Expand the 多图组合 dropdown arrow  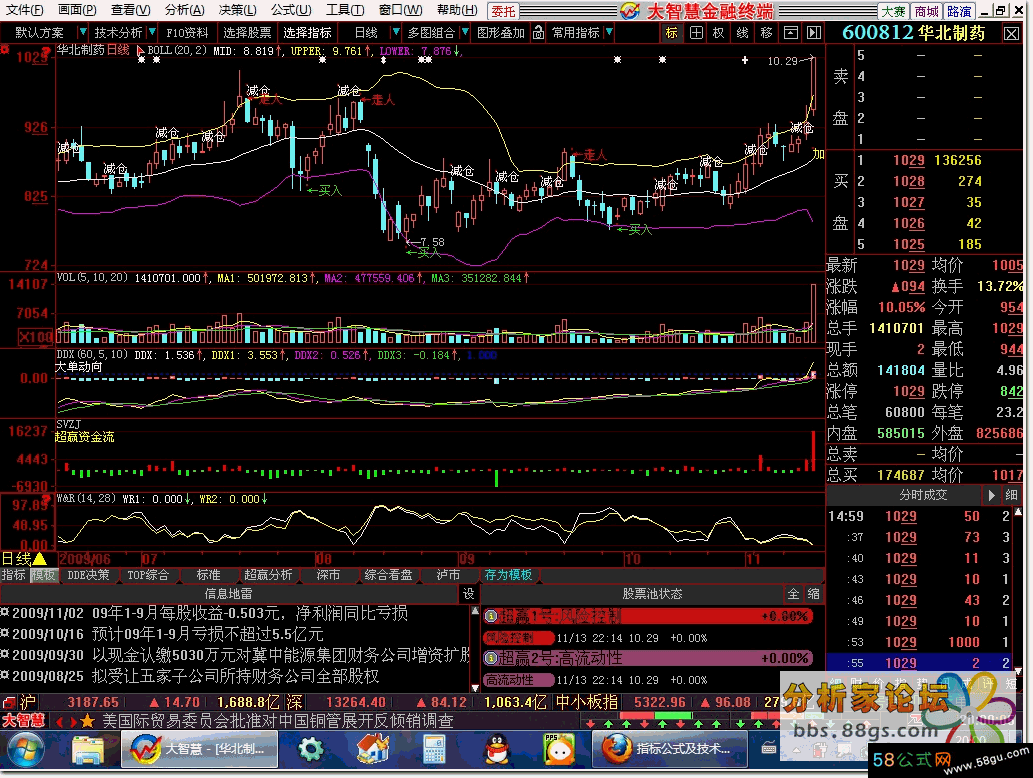tap(465, 32)
